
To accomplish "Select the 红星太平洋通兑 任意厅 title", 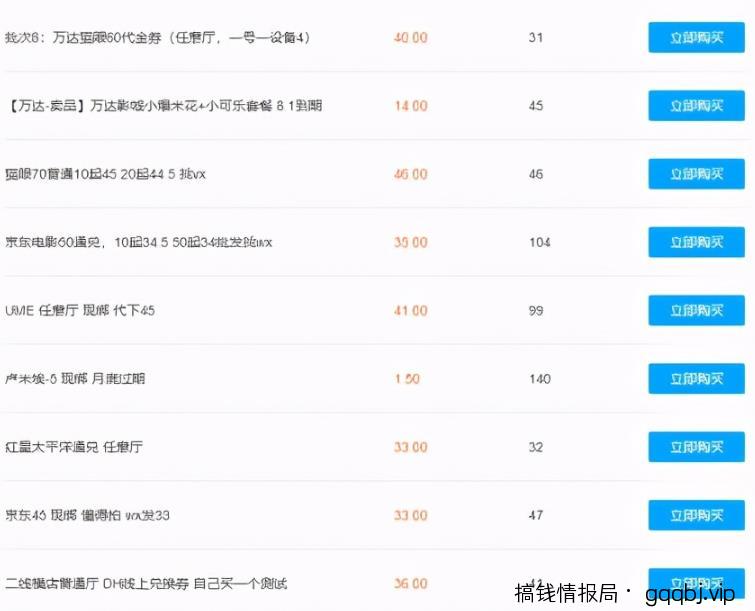I will point(74,447).
